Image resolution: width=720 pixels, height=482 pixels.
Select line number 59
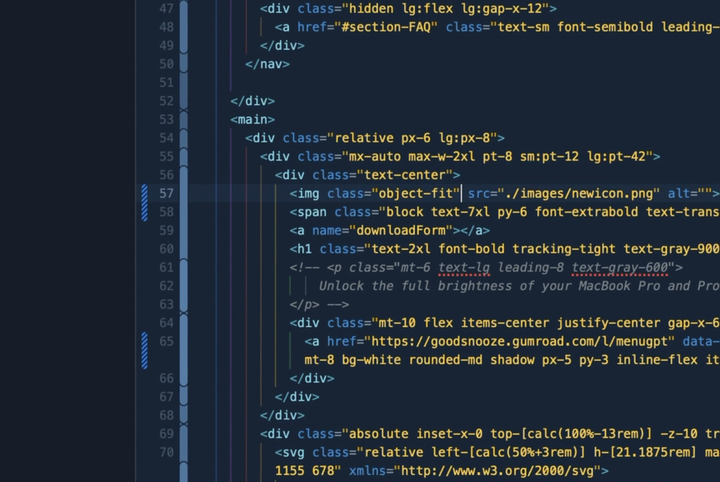tap(166, 230)
